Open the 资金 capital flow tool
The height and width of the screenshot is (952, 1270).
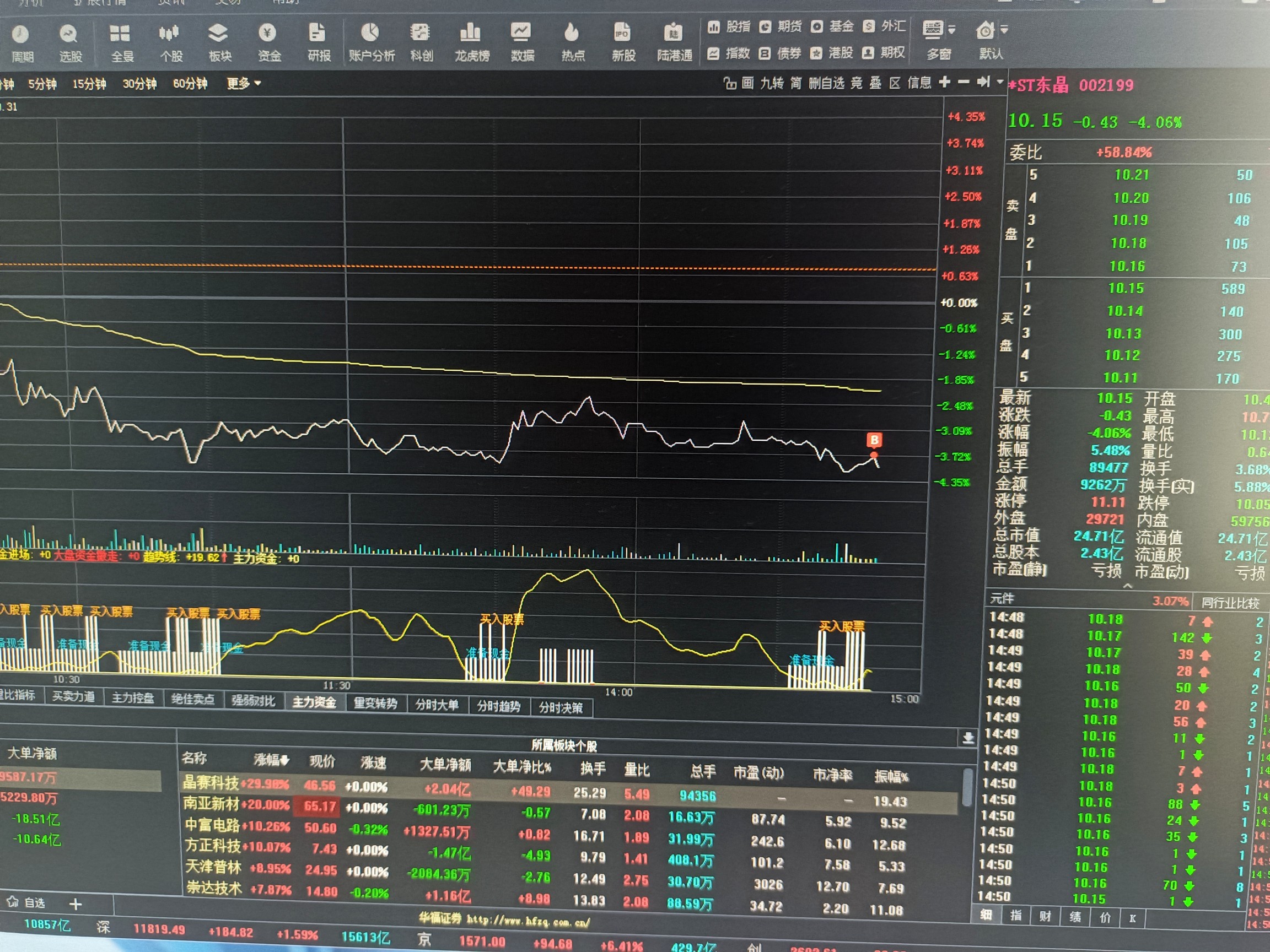coord(268,43)
